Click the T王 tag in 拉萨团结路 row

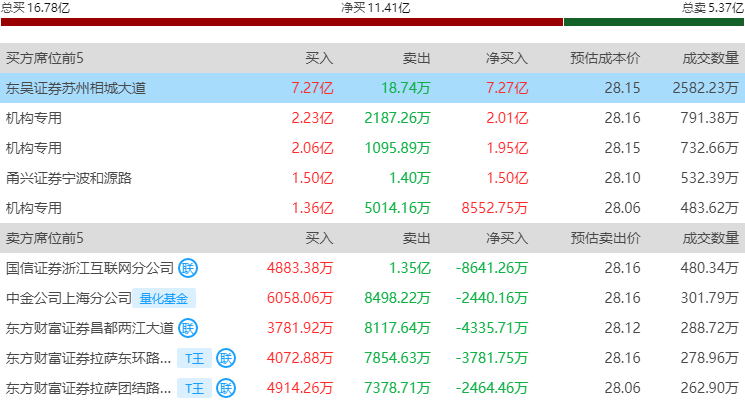(194, 389)
